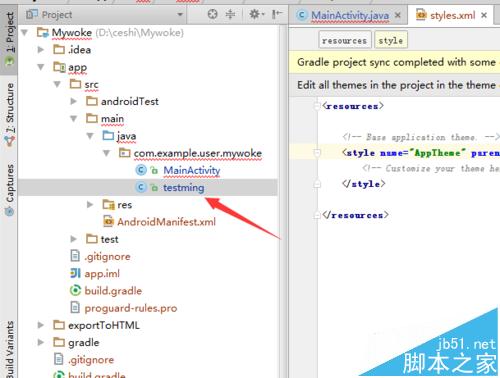Click the </resources> closing tag line
The height and width of the screenshot is (378, 500).
pos(355,215)
